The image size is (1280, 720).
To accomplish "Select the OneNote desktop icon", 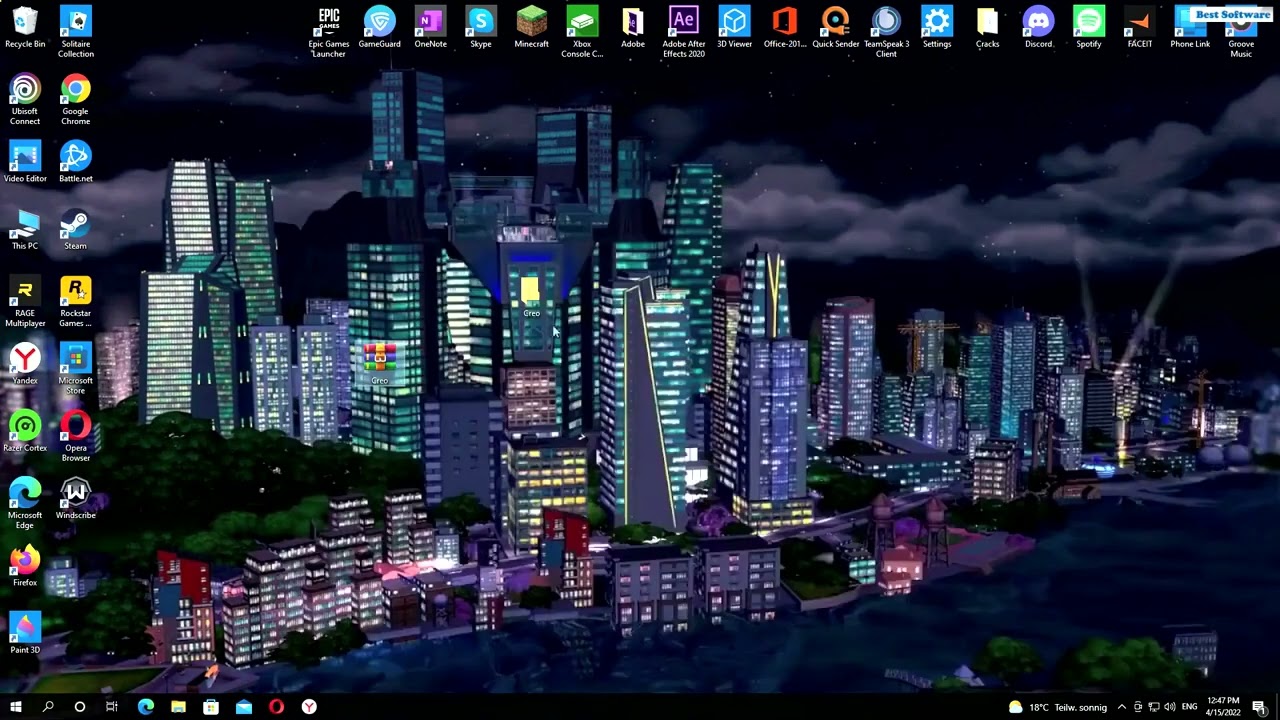I will click(x=431, y=28).
